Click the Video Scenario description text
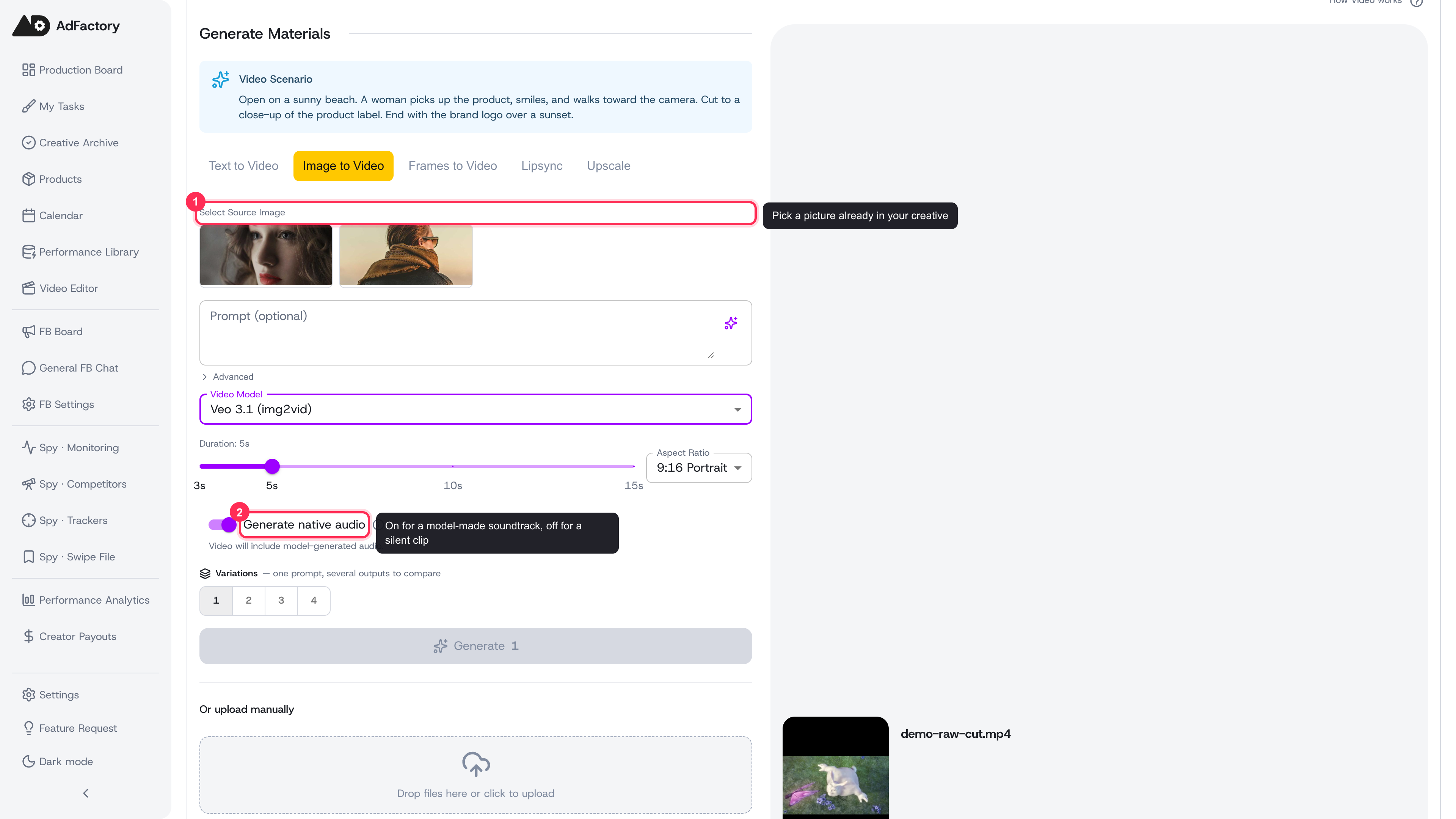Viewport: 1456px width, 819px height. click(489, 107)
